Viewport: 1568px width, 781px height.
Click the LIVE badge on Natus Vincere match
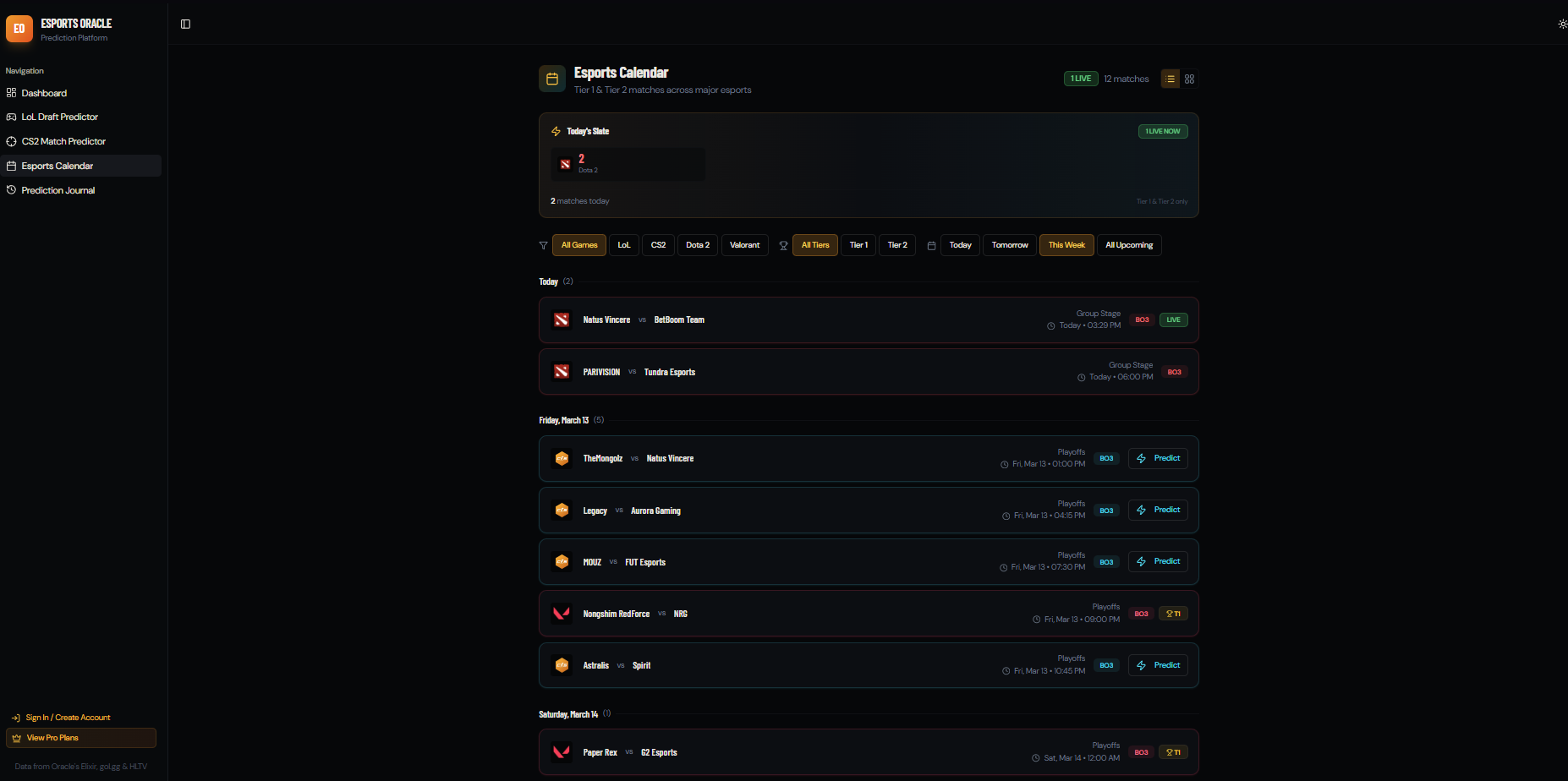[1173, 319]
